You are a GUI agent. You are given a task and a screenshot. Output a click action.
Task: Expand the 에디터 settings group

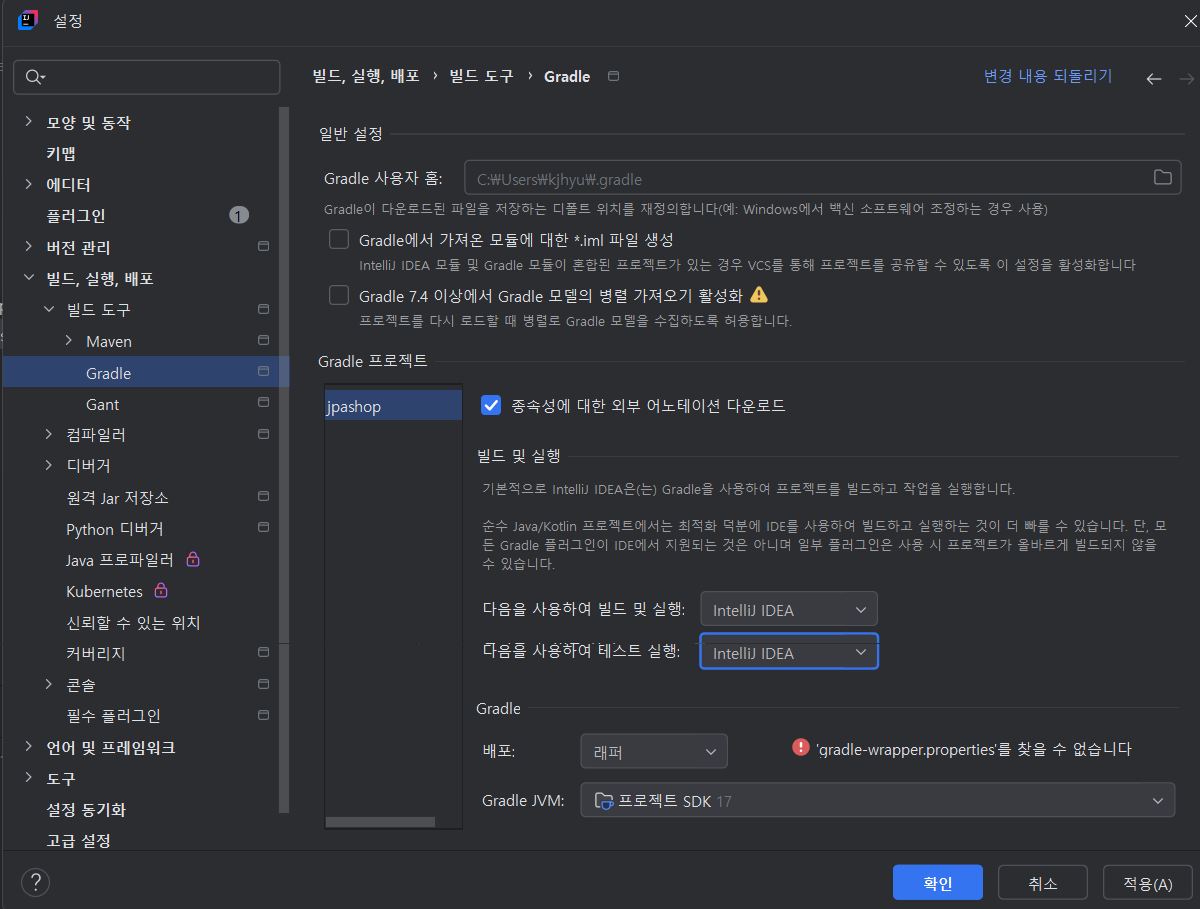tap(28, 184)
